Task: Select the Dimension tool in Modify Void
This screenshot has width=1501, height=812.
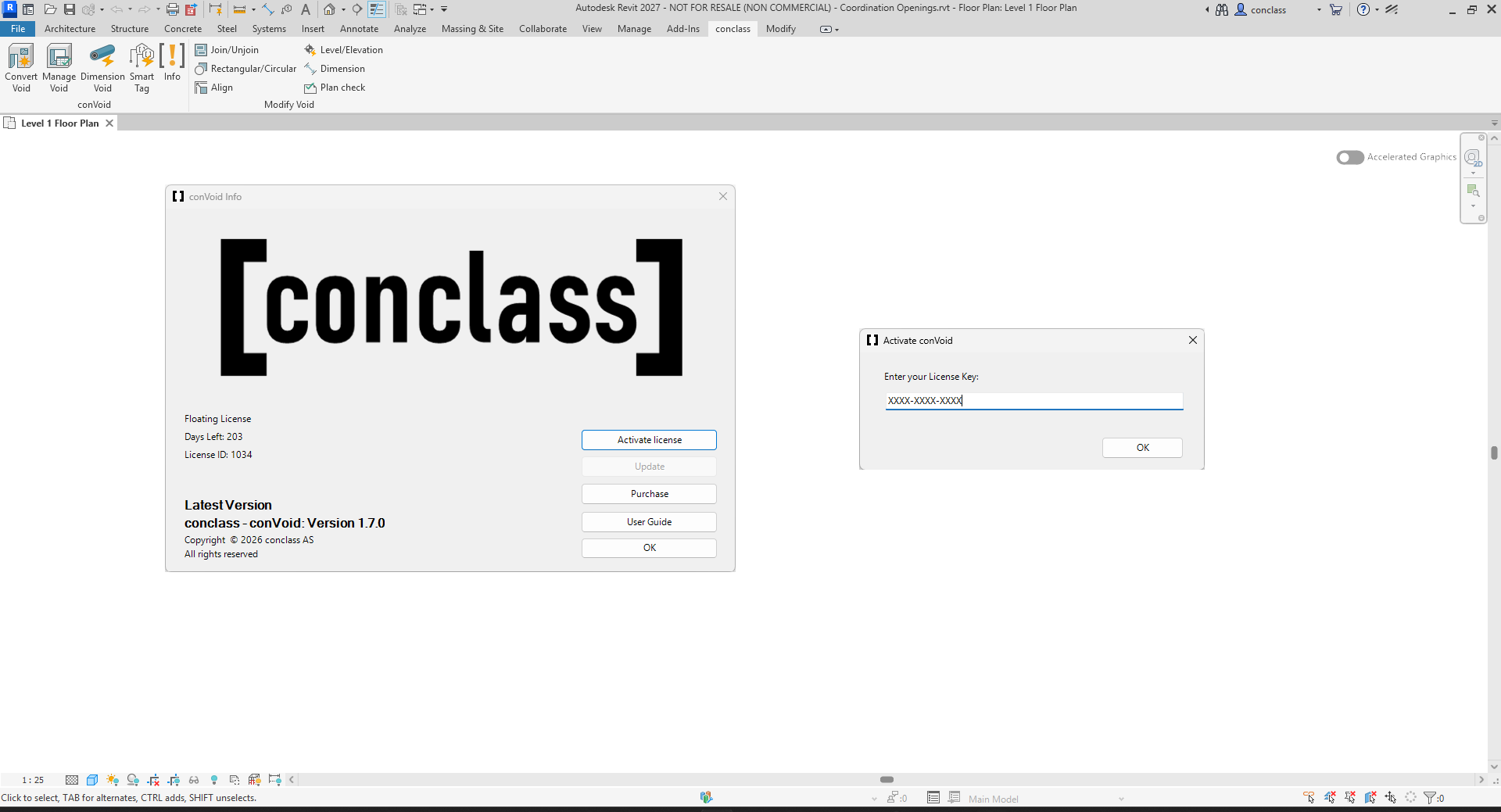Action: [335, 69]
